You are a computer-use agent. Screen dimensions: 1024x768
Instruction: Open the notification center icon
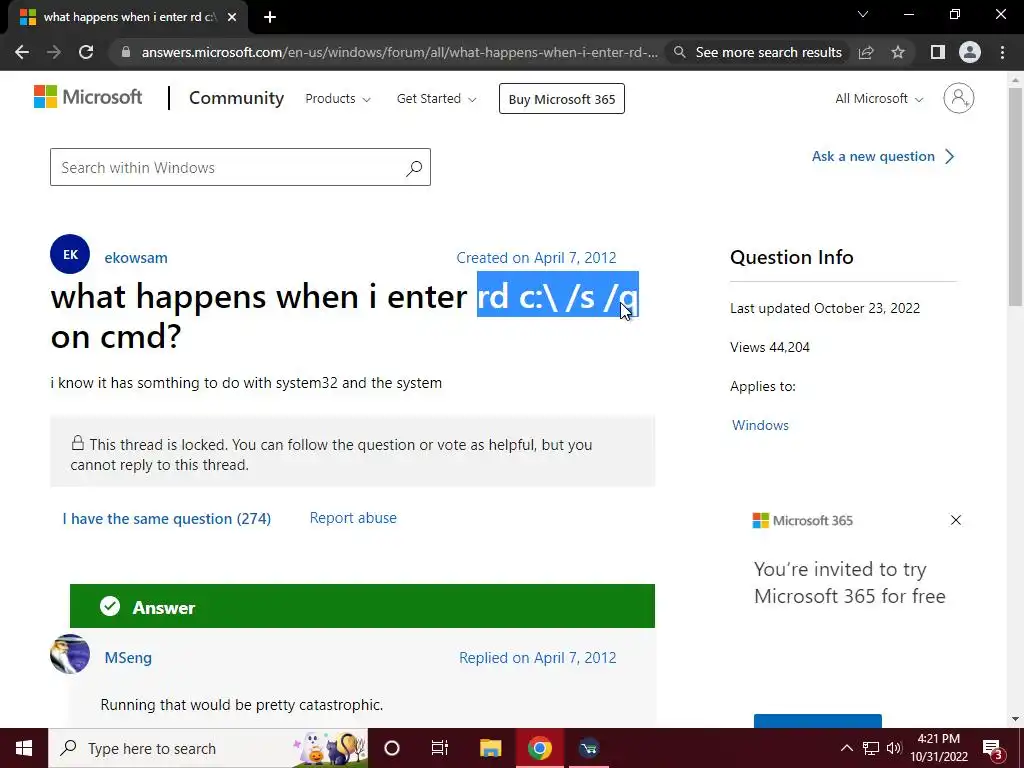(993, 748)
